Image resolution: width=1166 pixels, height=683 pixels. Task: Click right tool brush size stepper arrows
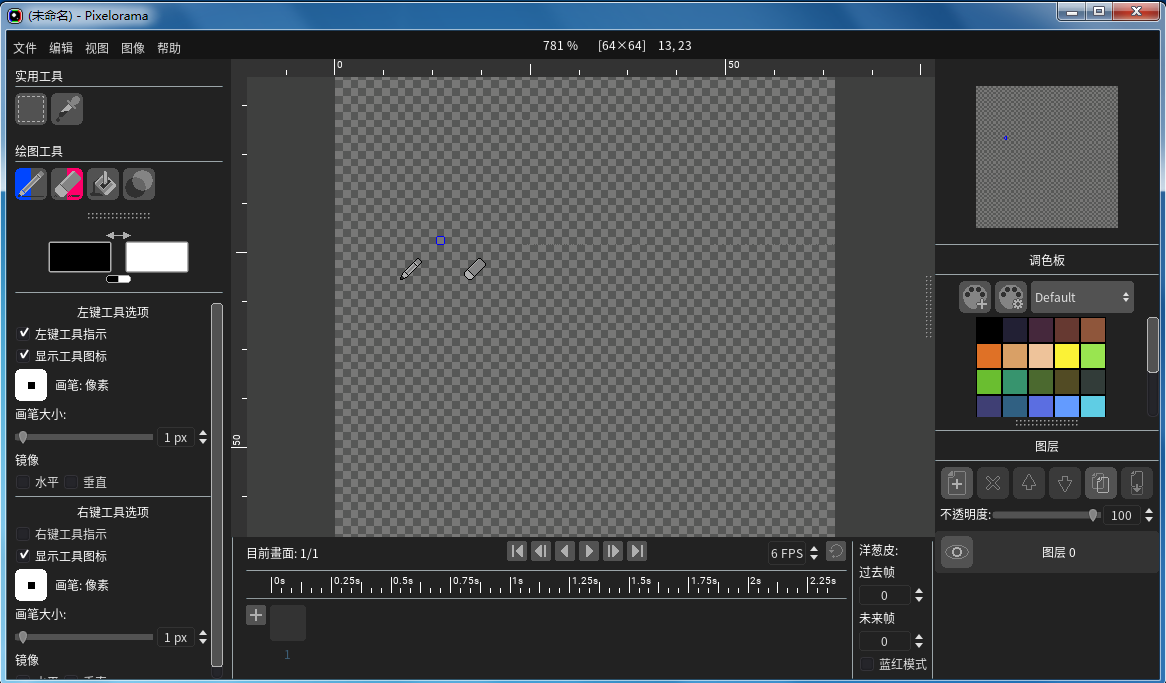[x=203, y=637]
